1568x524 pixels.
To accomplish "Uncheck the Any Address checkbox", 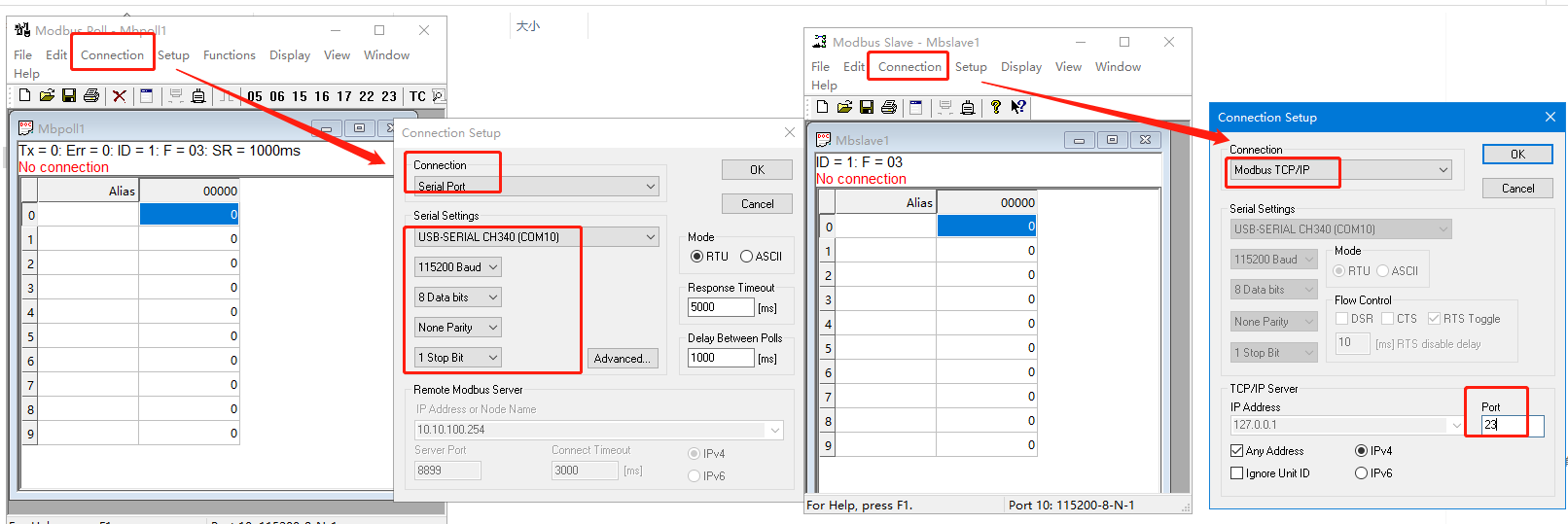I will point(1237,451).
